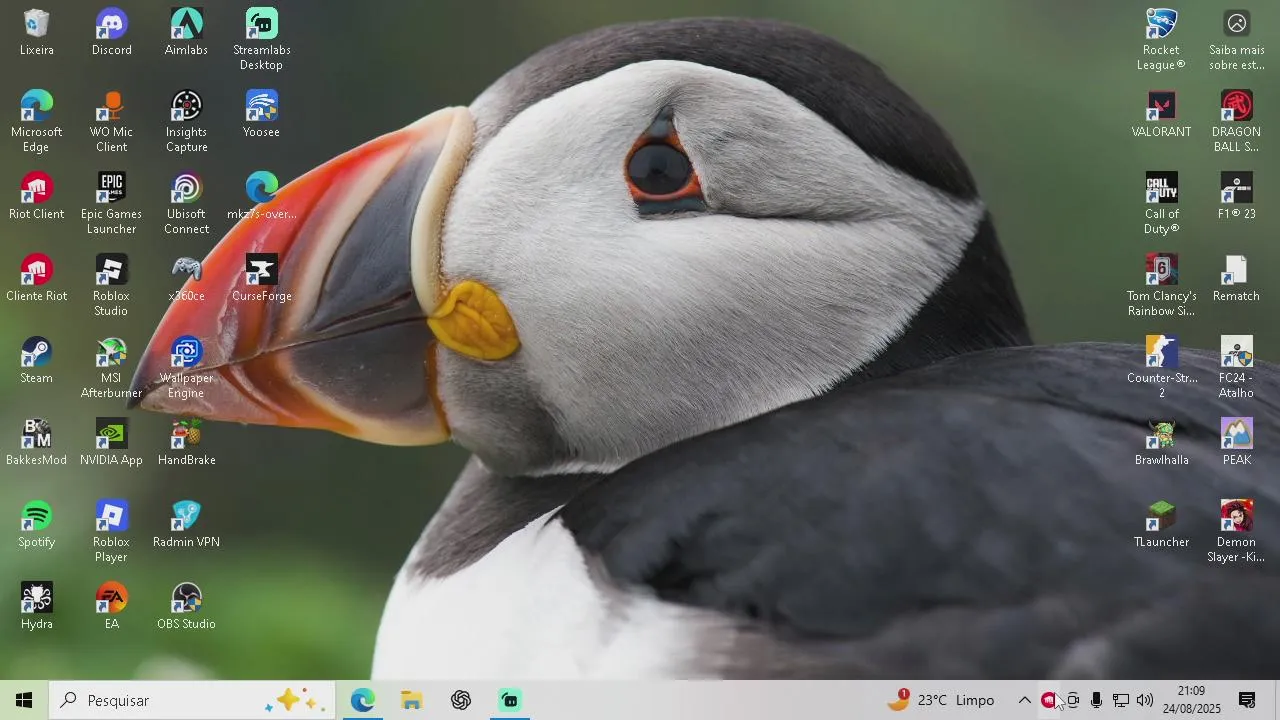Viewport: 1280px width, 720px height.
Task: Switch to Streamlabs in the taskbar
Action: (x=509, y=700)
